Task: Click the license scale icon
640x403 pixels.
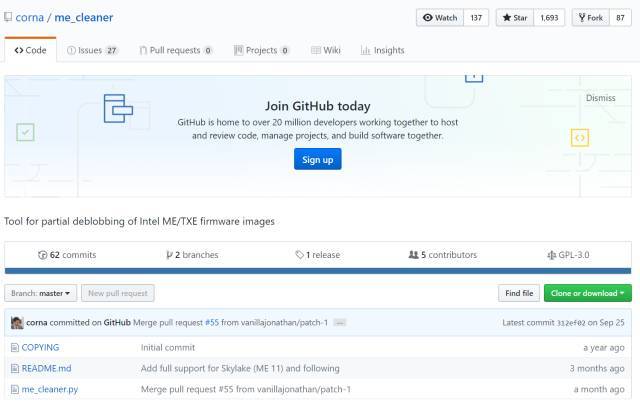Action: click(x=551, y=255)
